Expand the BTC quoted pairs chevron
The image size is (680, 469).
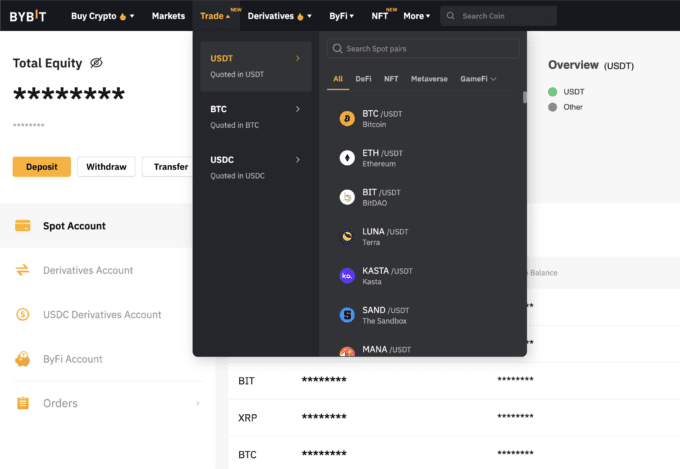tap(298, 109)
